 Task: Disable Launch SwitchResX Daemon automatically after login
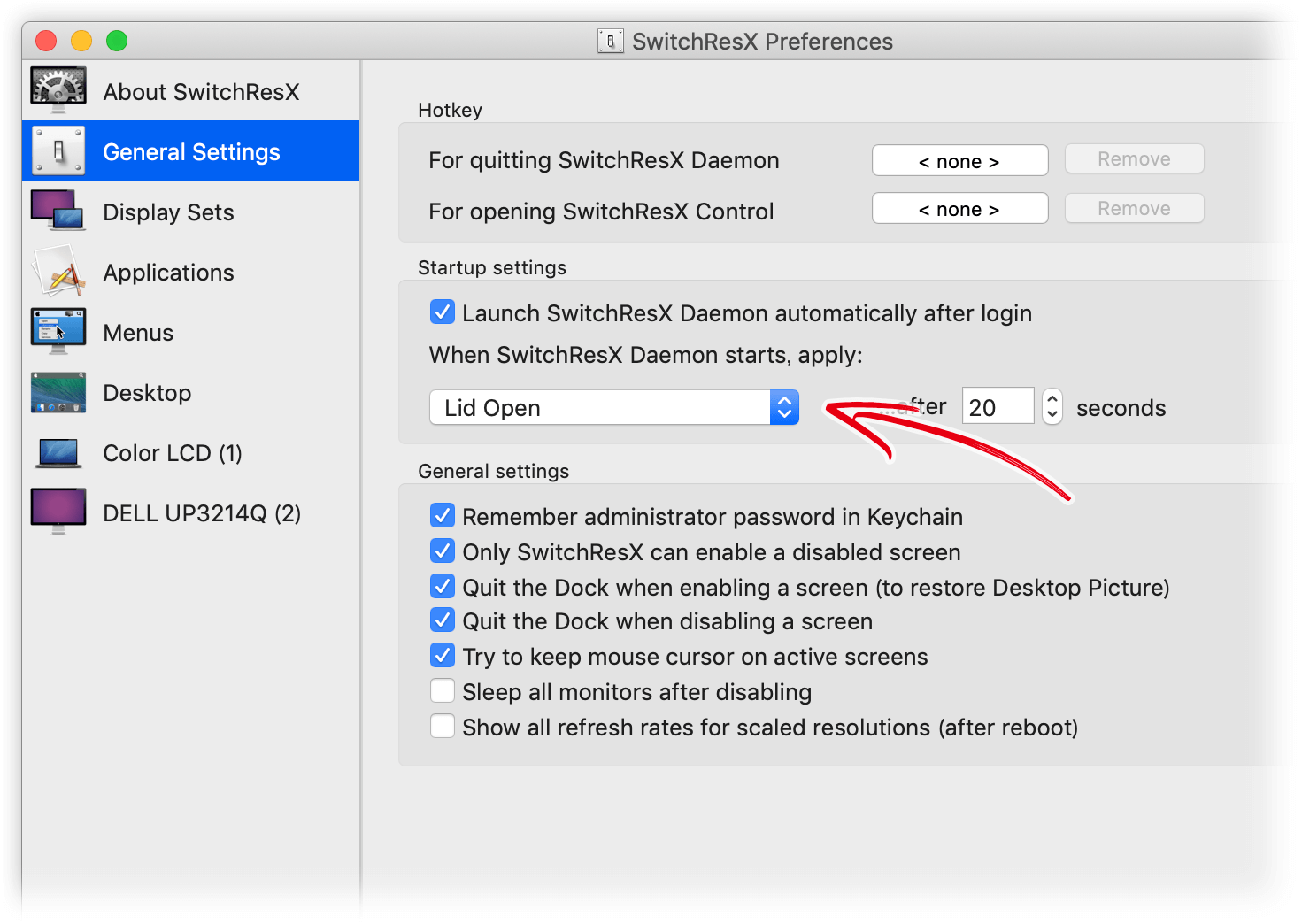[443, 312]
